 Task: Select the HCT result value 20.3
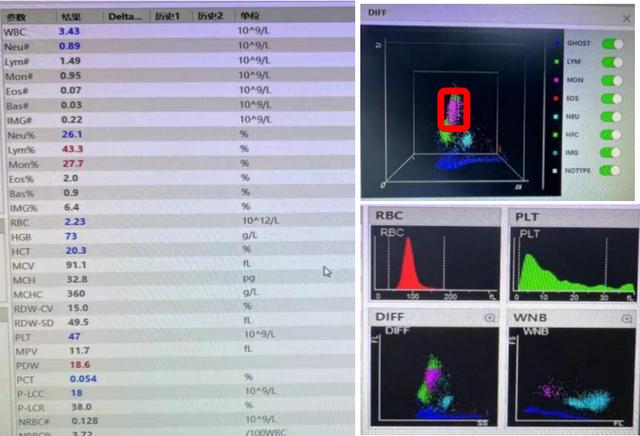tap(76, 251)
